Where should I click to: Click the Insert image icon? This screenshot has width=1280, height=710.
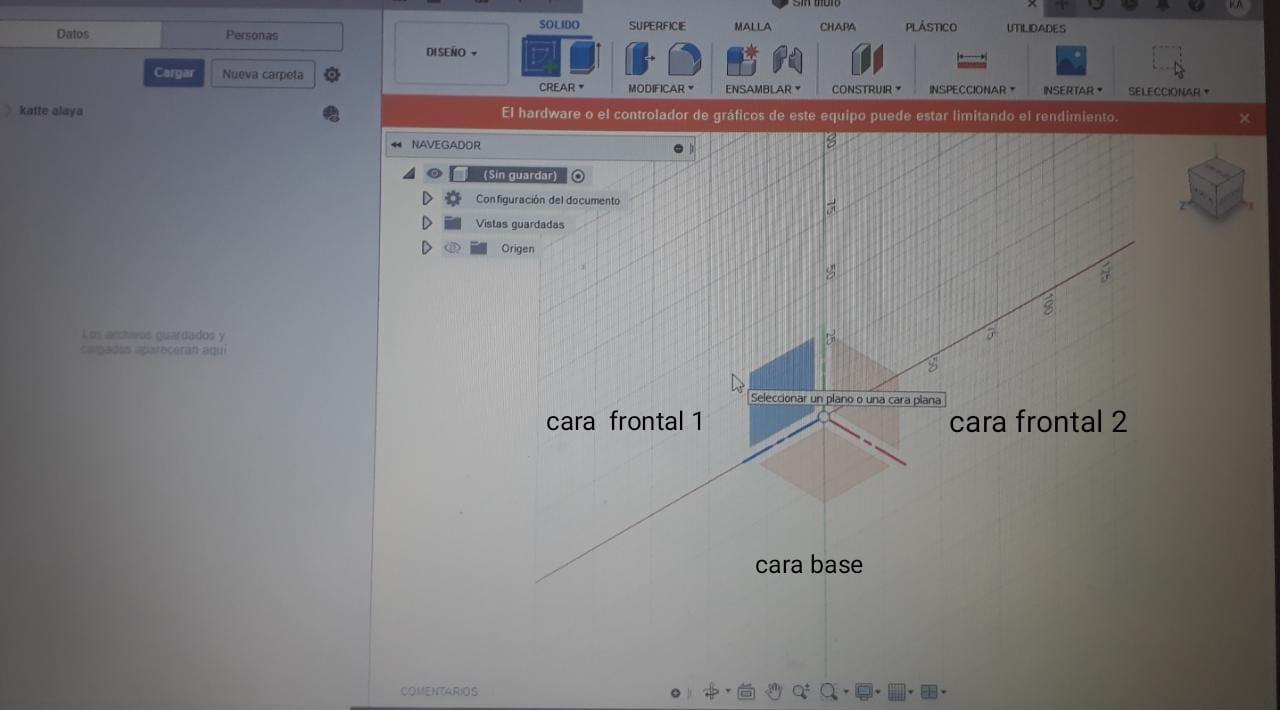pyautogui.click(x=1071, y=61)
